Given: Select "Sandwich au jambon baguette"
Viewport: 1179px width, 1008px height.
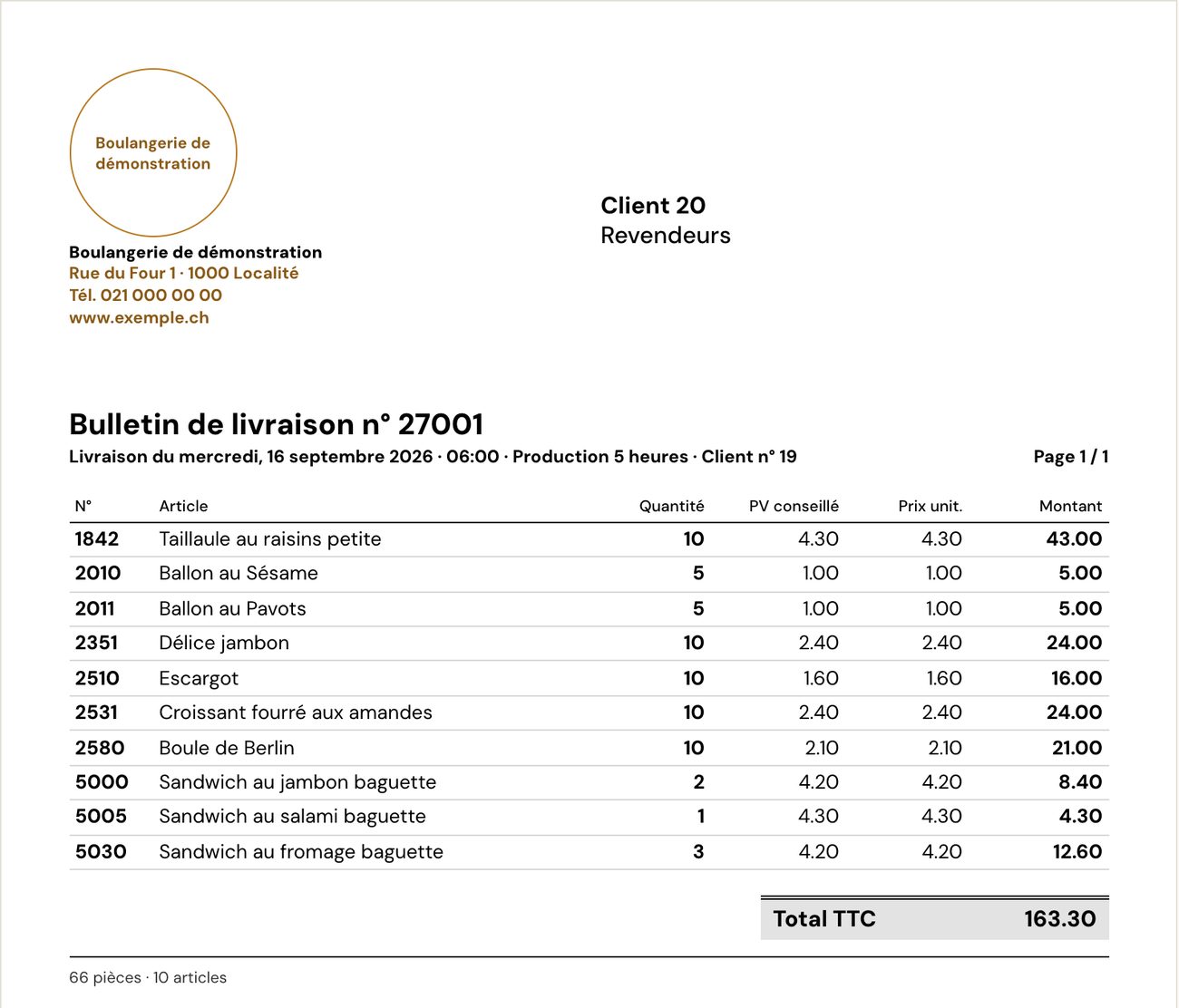Looking at the screenshot, I should coord(297,782).
